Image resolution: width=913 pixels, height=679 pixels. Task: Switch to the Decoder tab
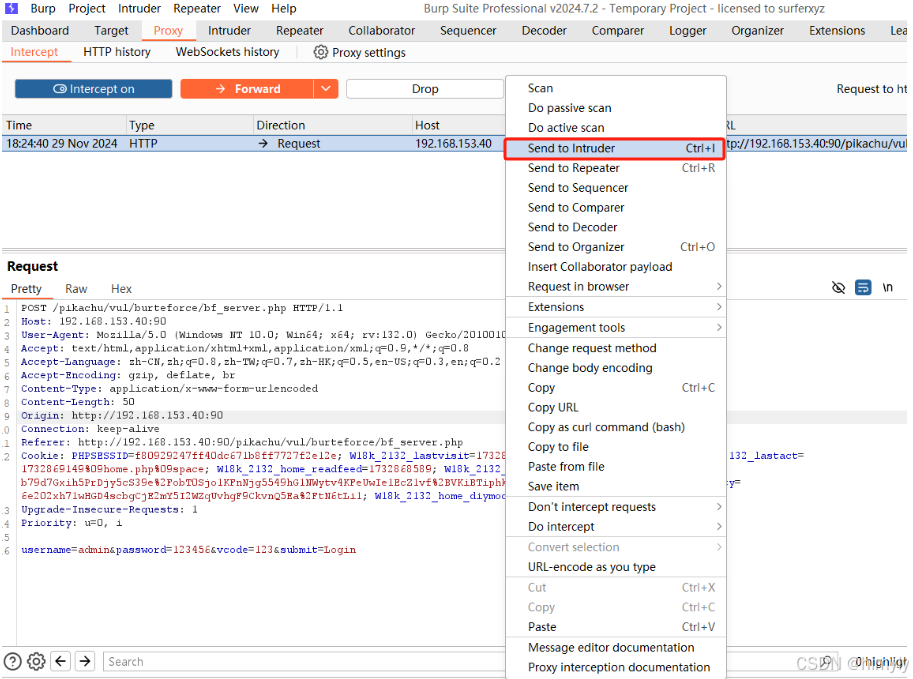pyautogui.click(x=544, y=31)
